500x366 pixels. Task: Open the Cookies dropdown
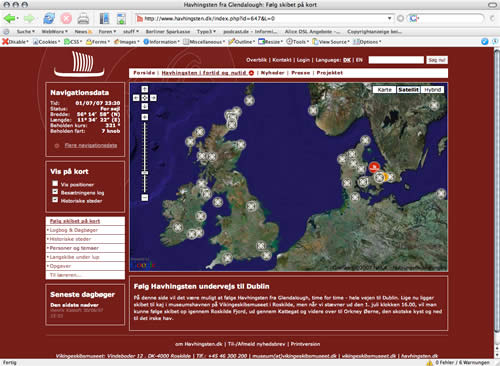coord(46,42)
